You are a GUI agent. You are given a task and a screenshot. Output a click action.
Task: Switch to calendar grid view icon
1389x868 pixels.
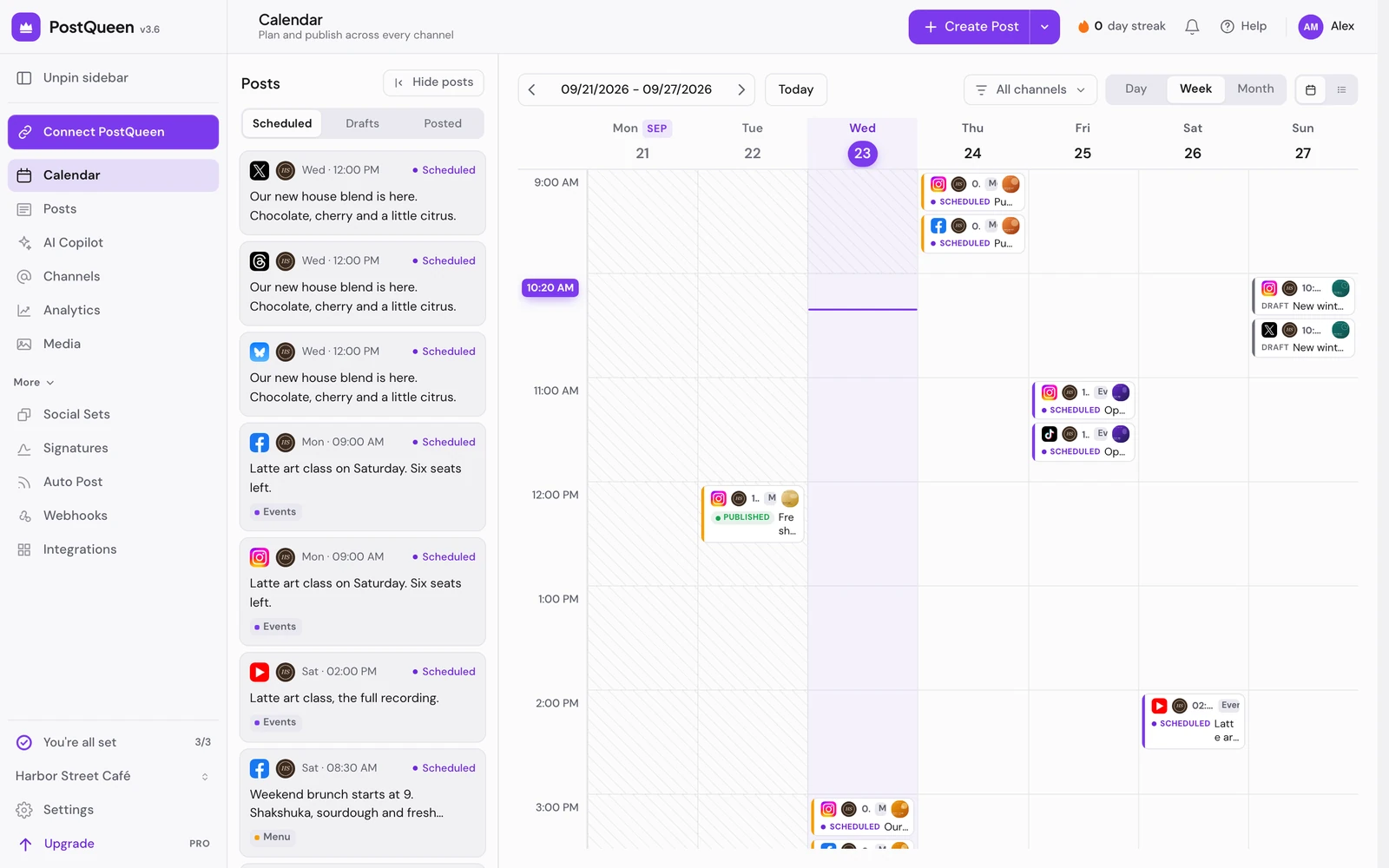1311,89
